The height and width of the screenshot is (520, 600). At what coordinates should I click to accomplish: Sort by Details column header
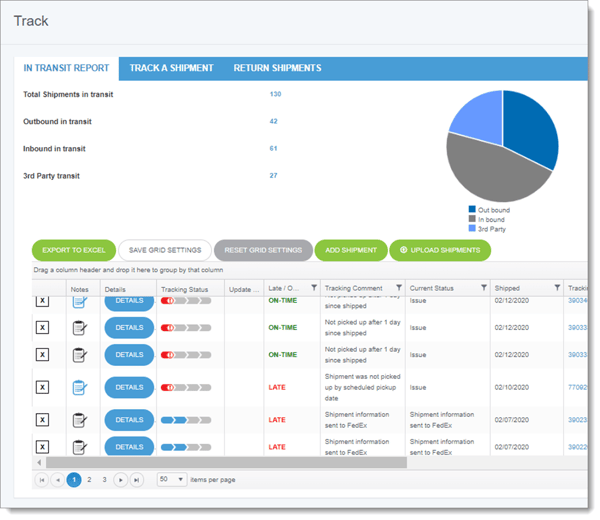tap(115, 290)
